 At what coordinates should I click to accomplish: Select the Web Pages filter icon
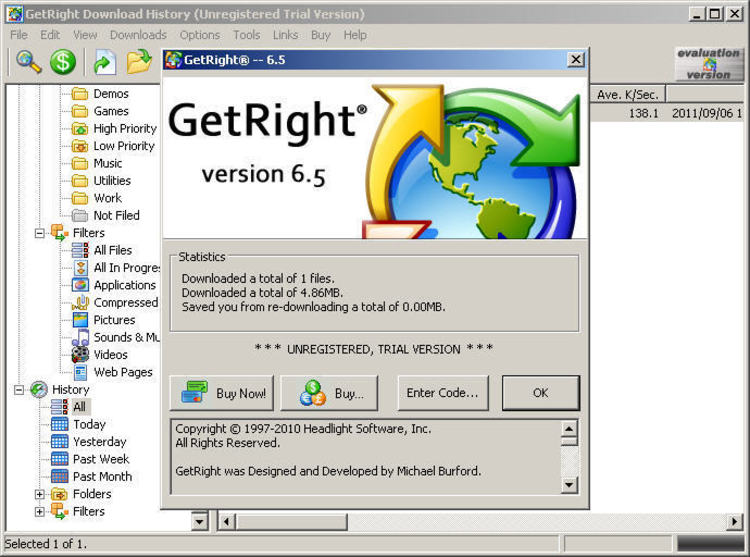coord(80,372)
